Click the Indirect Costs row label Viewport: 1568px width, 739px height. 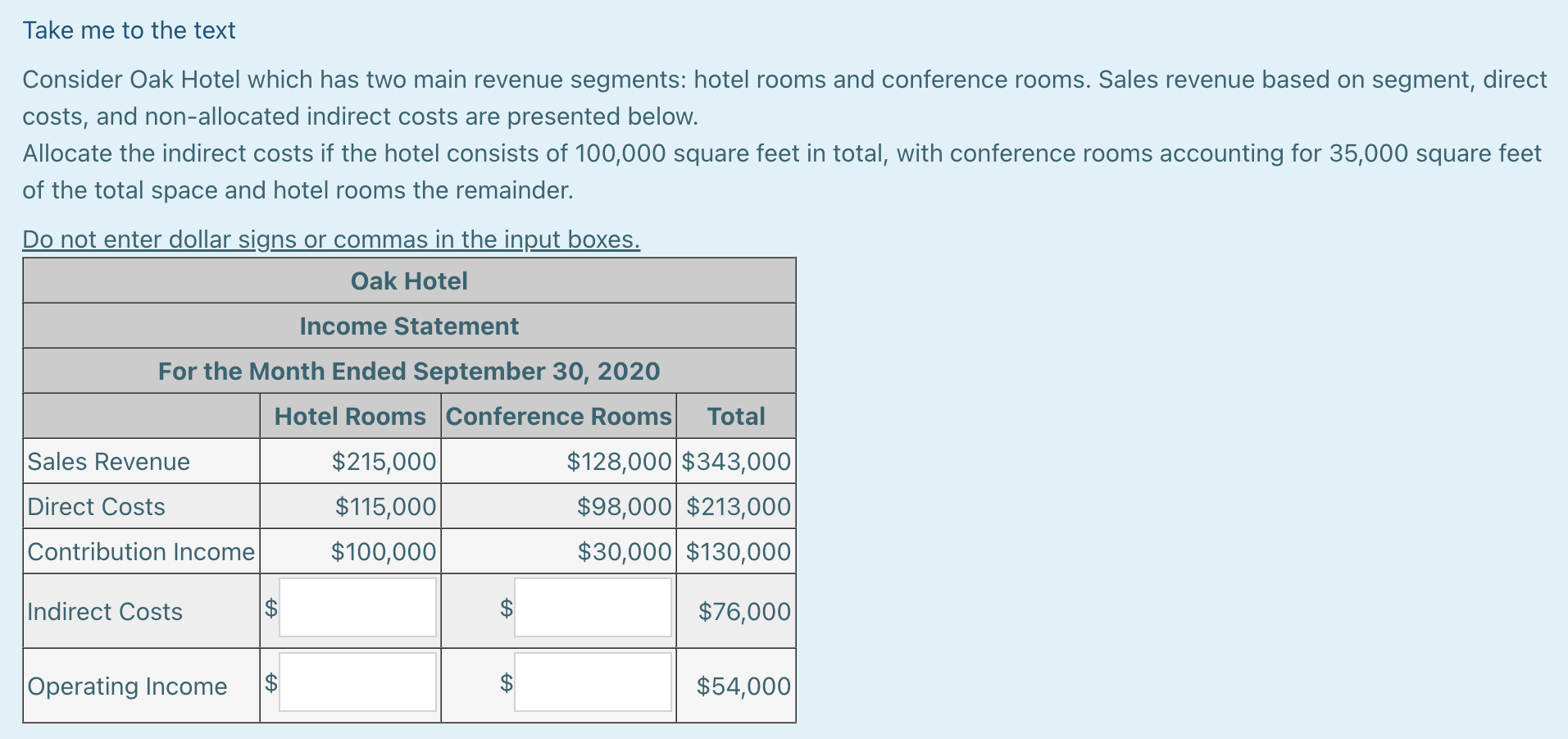104,612
